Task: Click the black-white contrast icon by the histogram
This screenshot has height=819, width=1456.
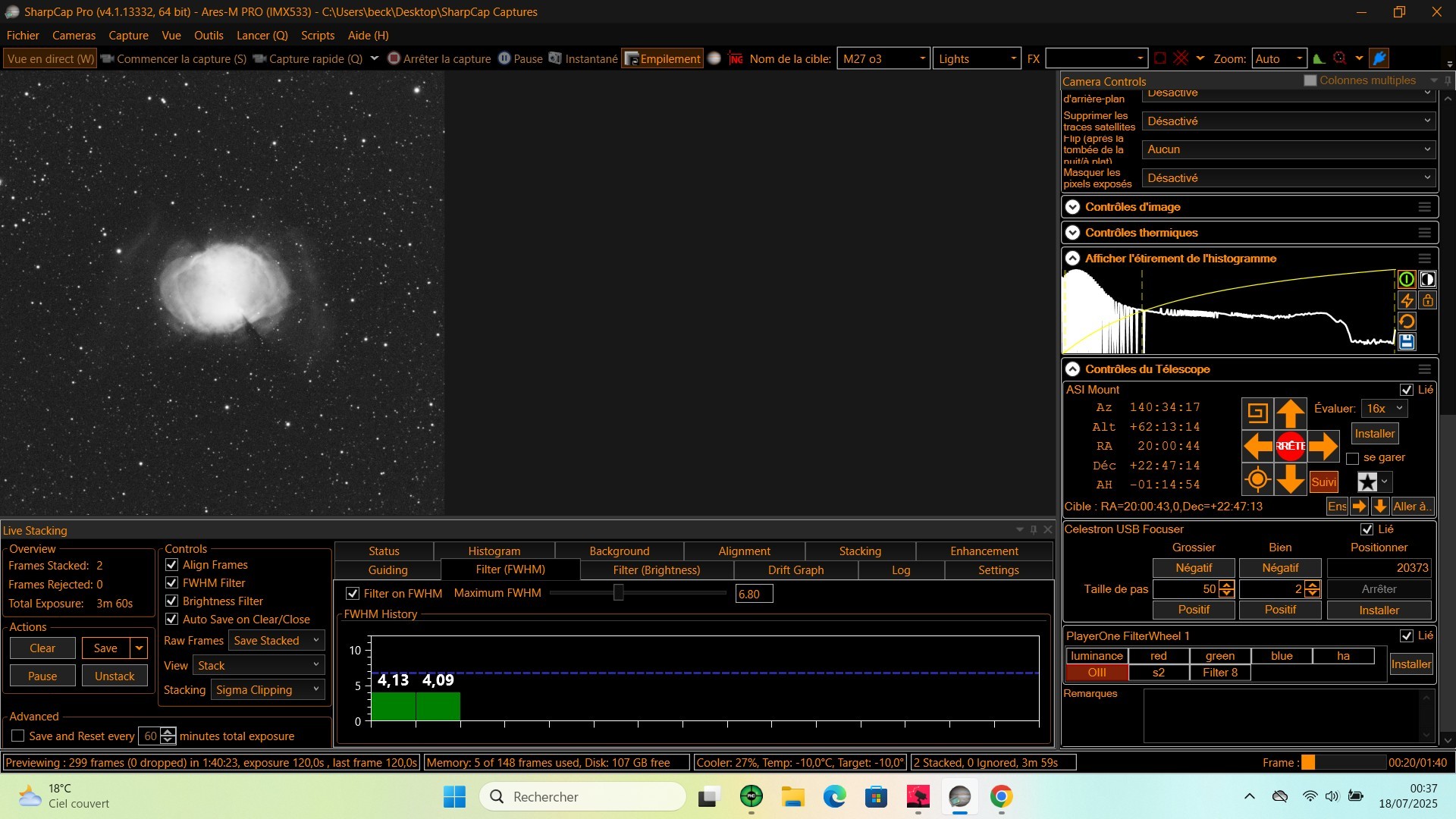Action: coord(1427,280)
